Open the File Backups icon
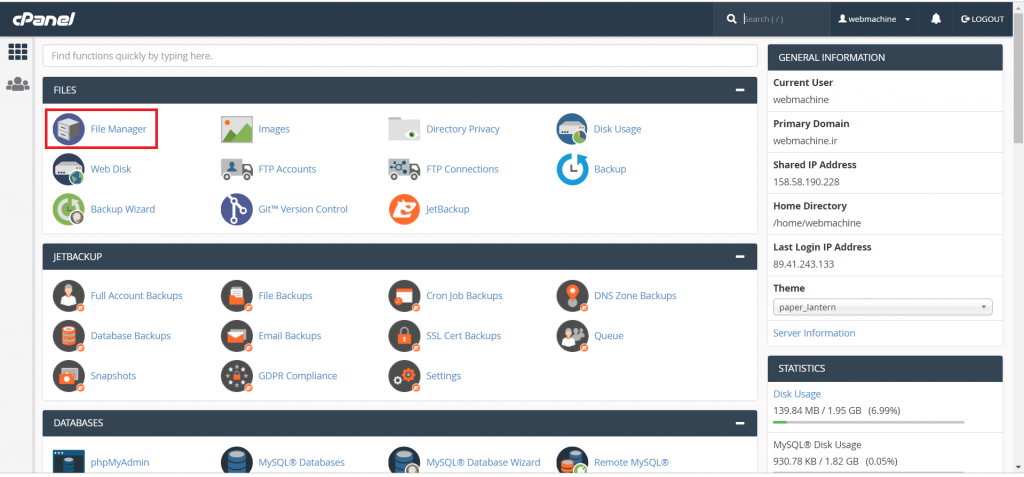Screen dimensions: 1024x477 (236, 296)
